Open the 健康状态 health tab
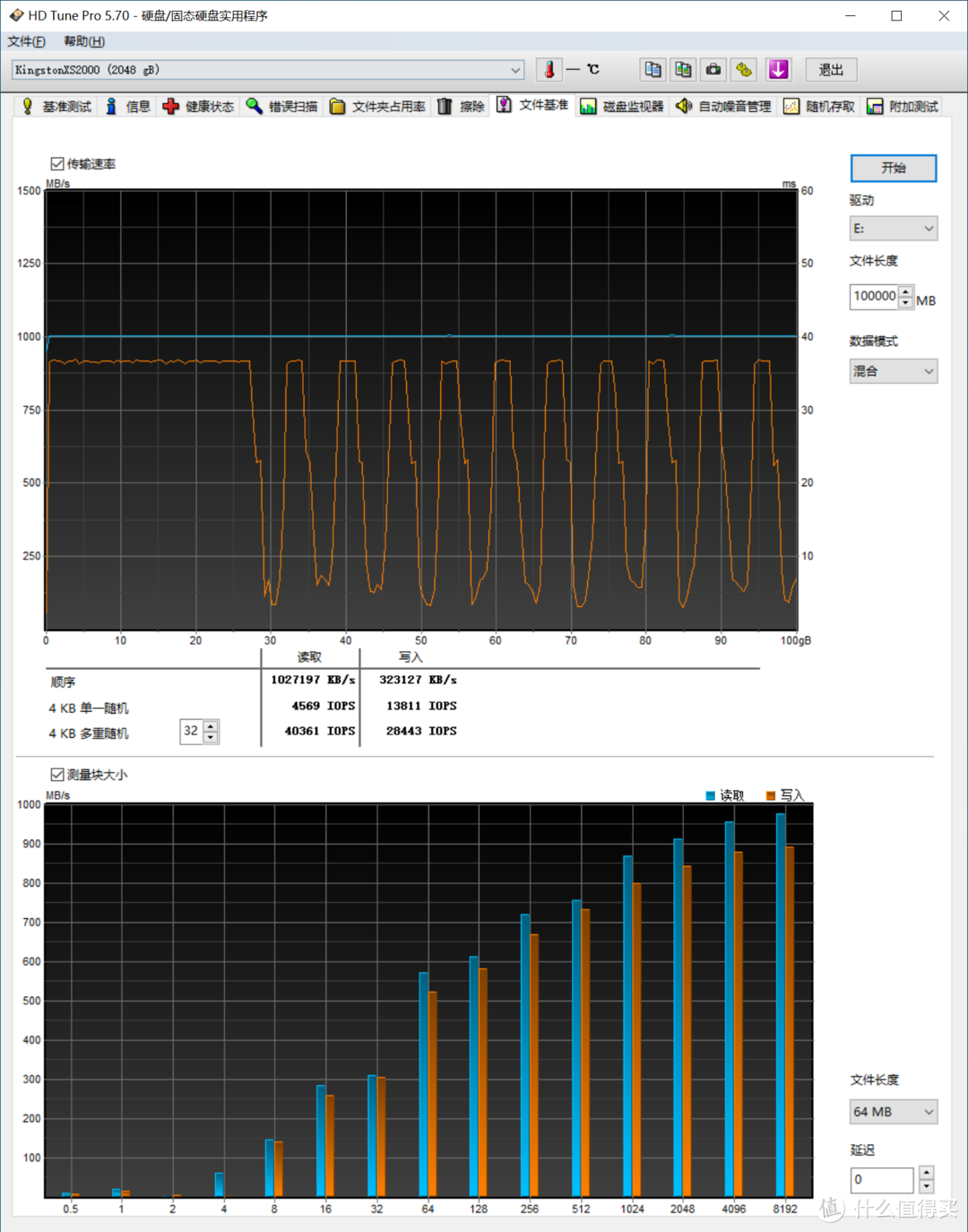This screenshot has width=968, height=1232. 198,107
